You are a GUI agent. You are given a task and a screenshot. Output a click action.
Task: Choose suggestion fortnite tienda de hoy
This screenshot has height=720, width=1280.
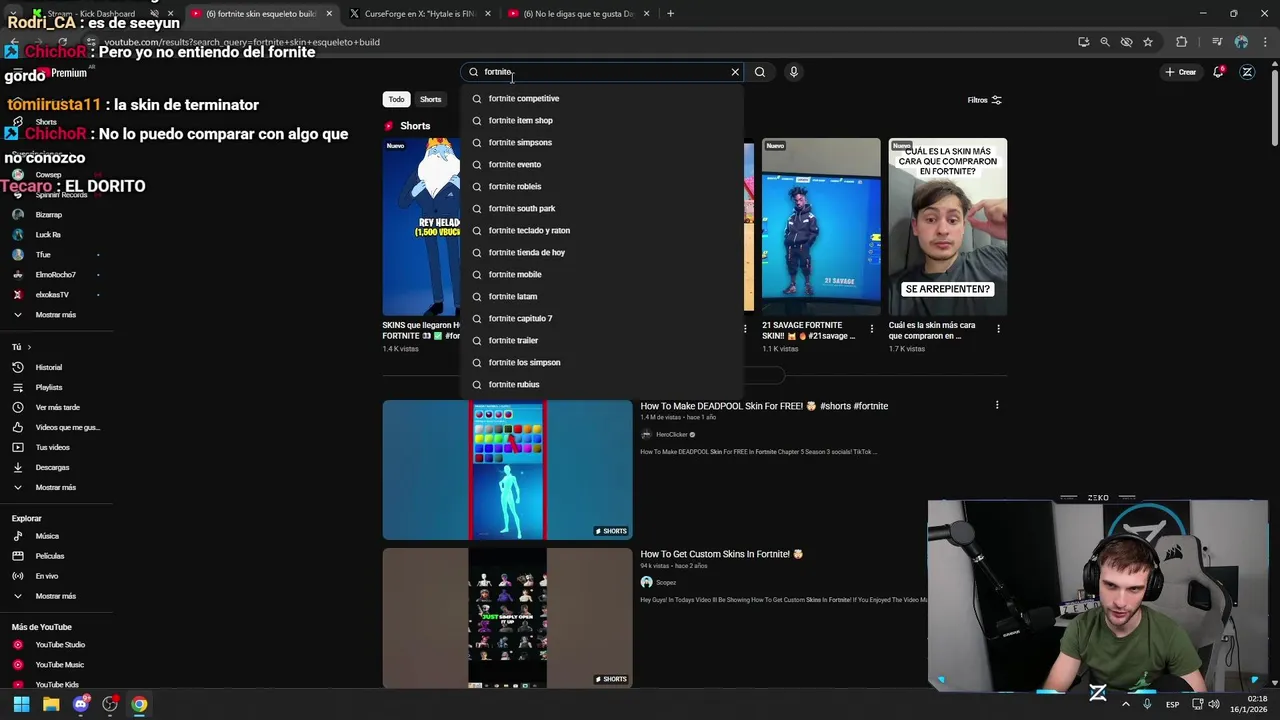[602, 252]
